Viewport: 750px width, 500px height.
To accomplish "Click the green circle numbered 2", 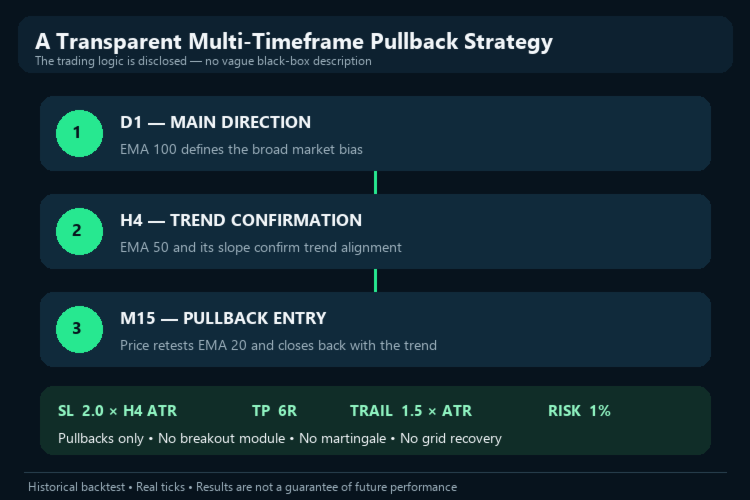I will coord(79,232).
